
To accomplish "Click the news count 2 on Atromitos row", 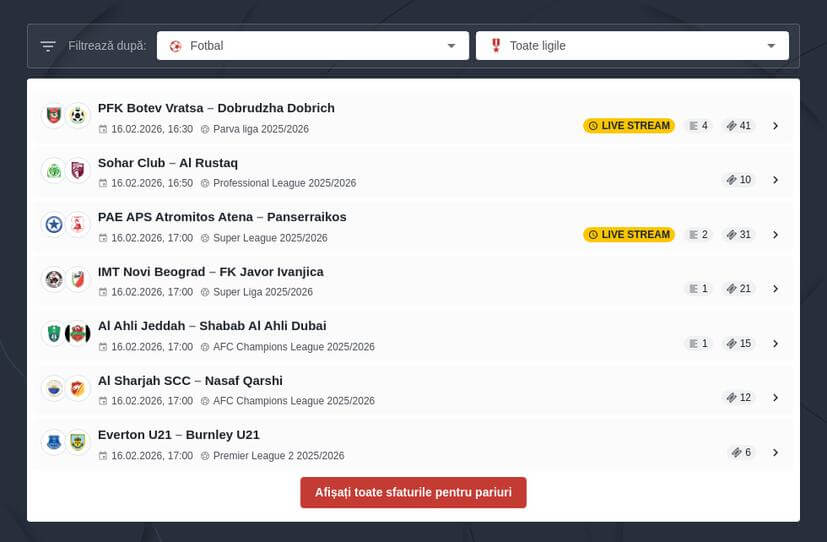I will coord(698,235).
